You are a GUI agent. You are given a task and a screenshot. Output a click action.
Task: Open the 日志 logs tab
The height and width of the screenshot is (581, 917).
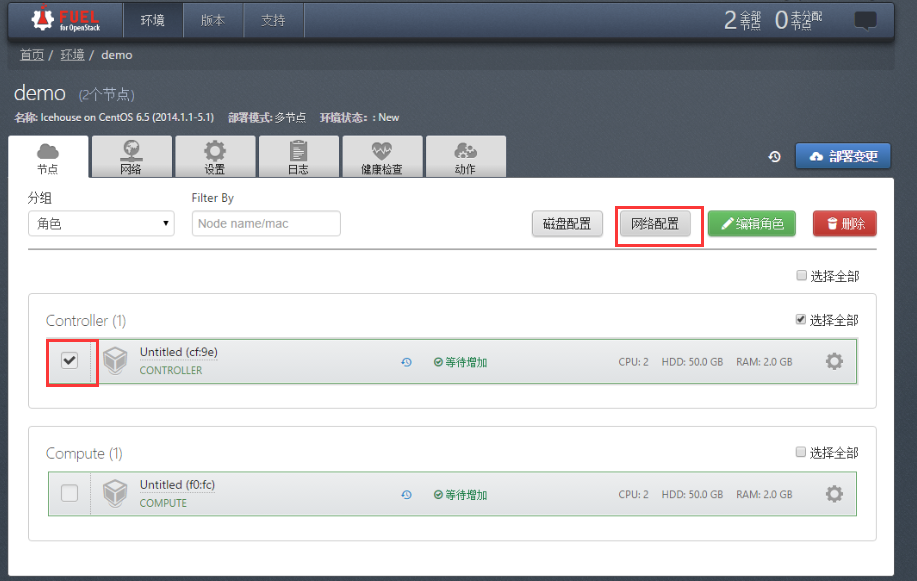coord(299,157)
